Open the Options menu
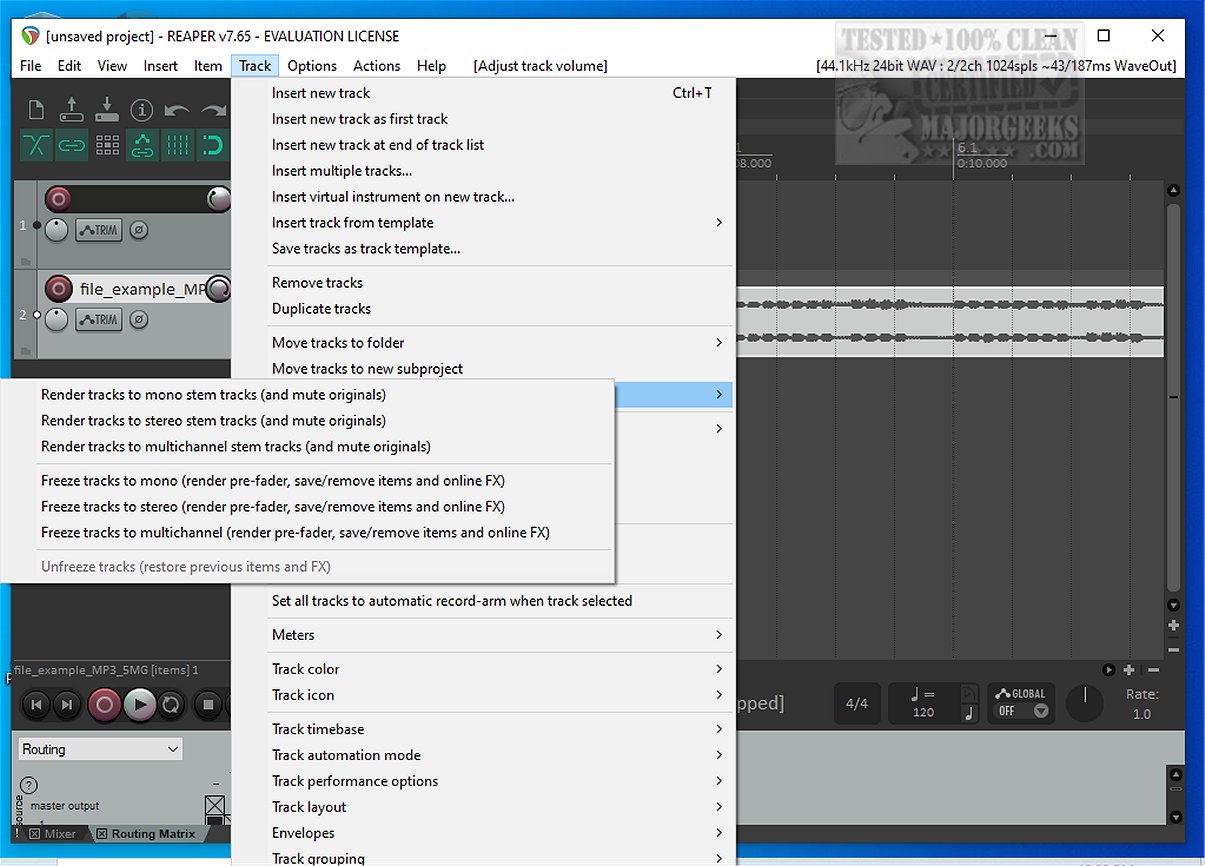 pos(312,66)
